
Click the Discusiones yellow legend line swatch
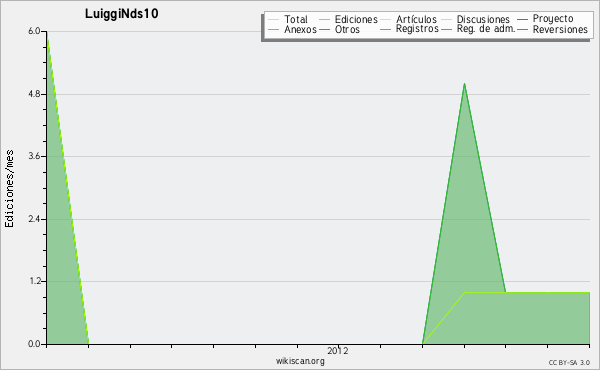click(x=447, y=20)
